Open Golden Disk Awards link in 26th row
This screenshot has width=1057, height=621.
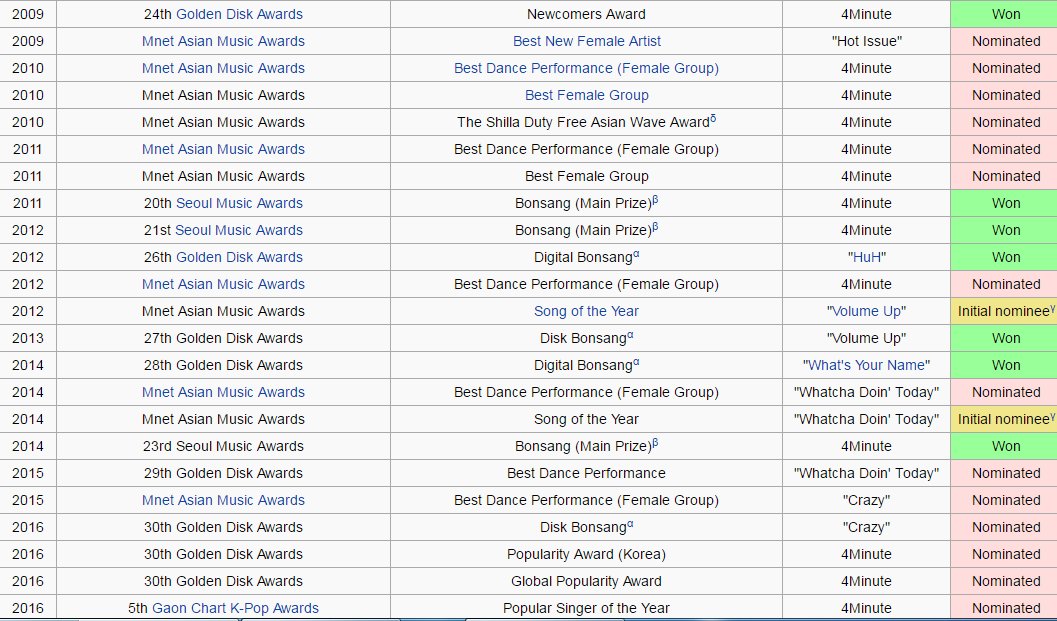(239, 257)
